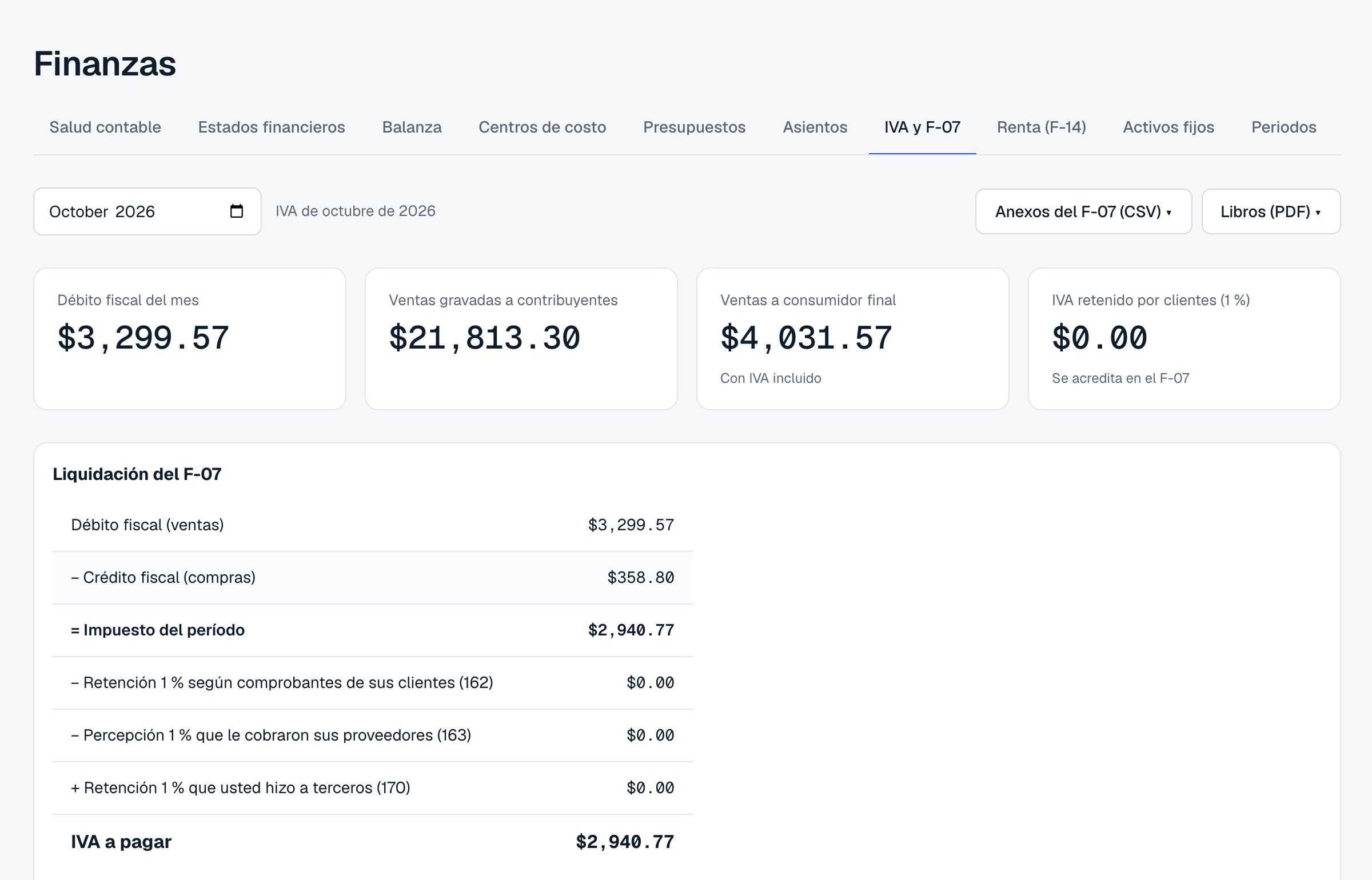Viewport: 1372px width, 880px height.
Task: Click Débito fiscal del mes value $3,299.57
Action: click(143, 338)
